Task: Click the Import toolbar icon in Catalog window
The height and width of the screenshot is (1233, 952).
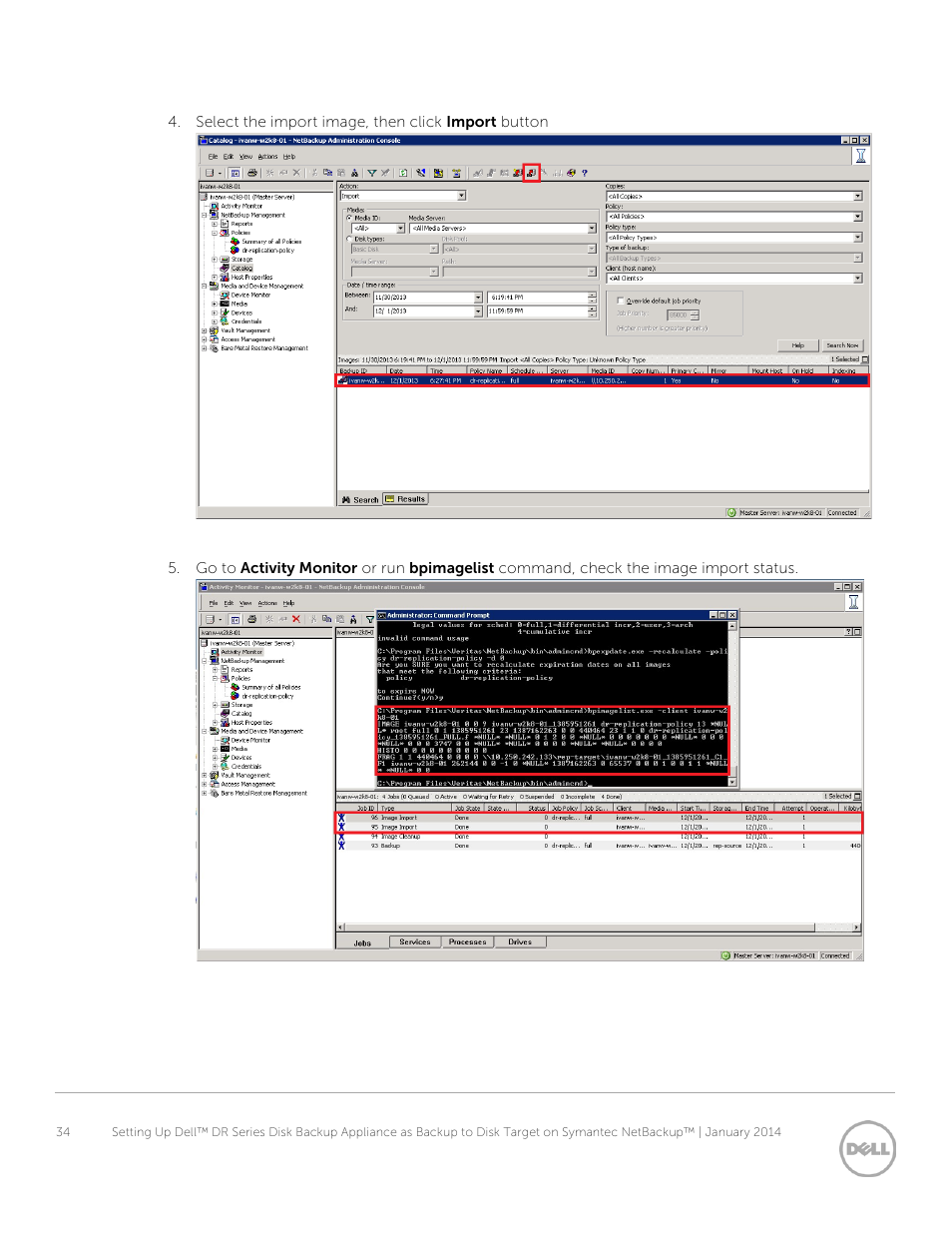Action: coord(532,173)
